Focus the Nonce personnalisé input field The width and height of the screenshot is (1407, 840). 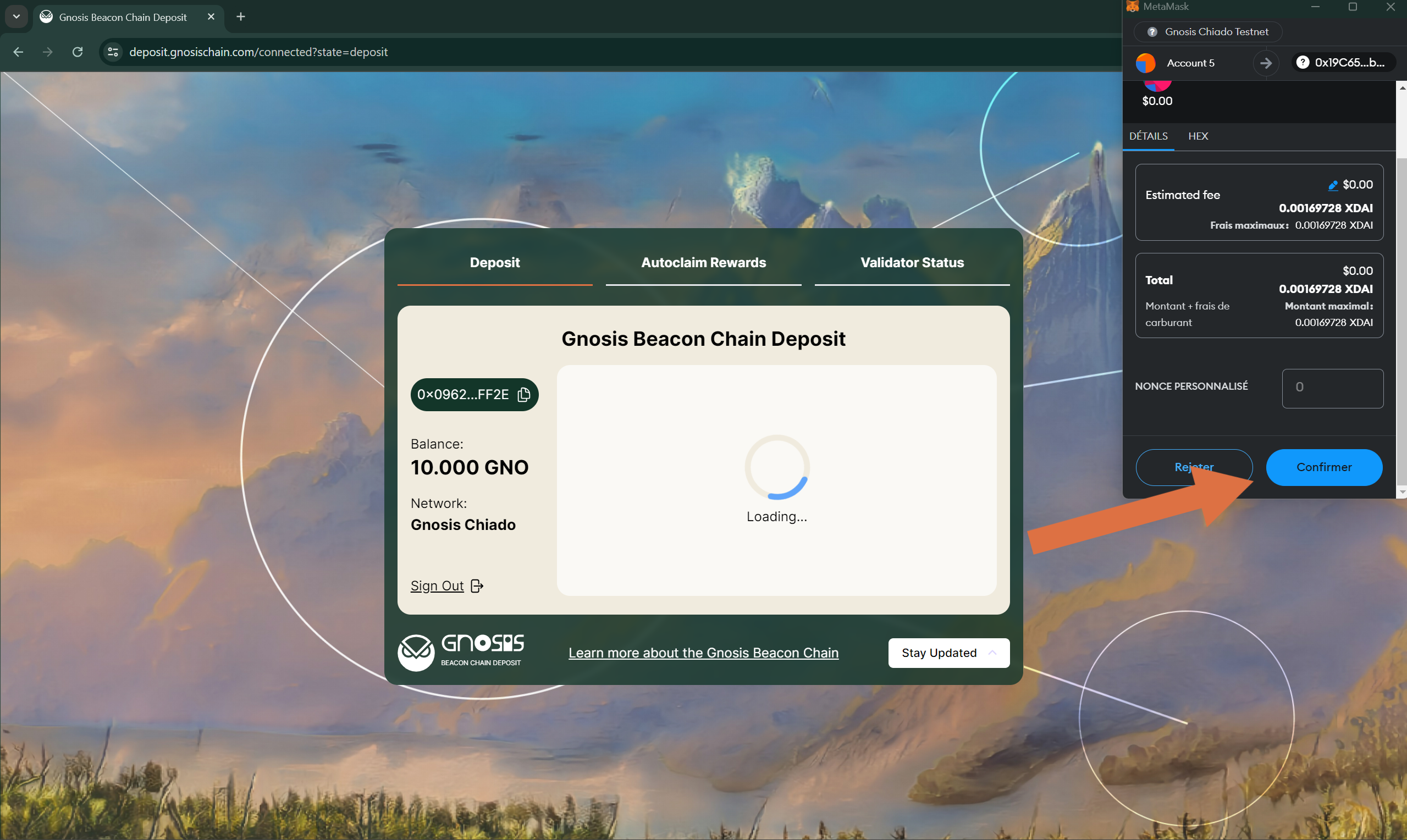1332,388
